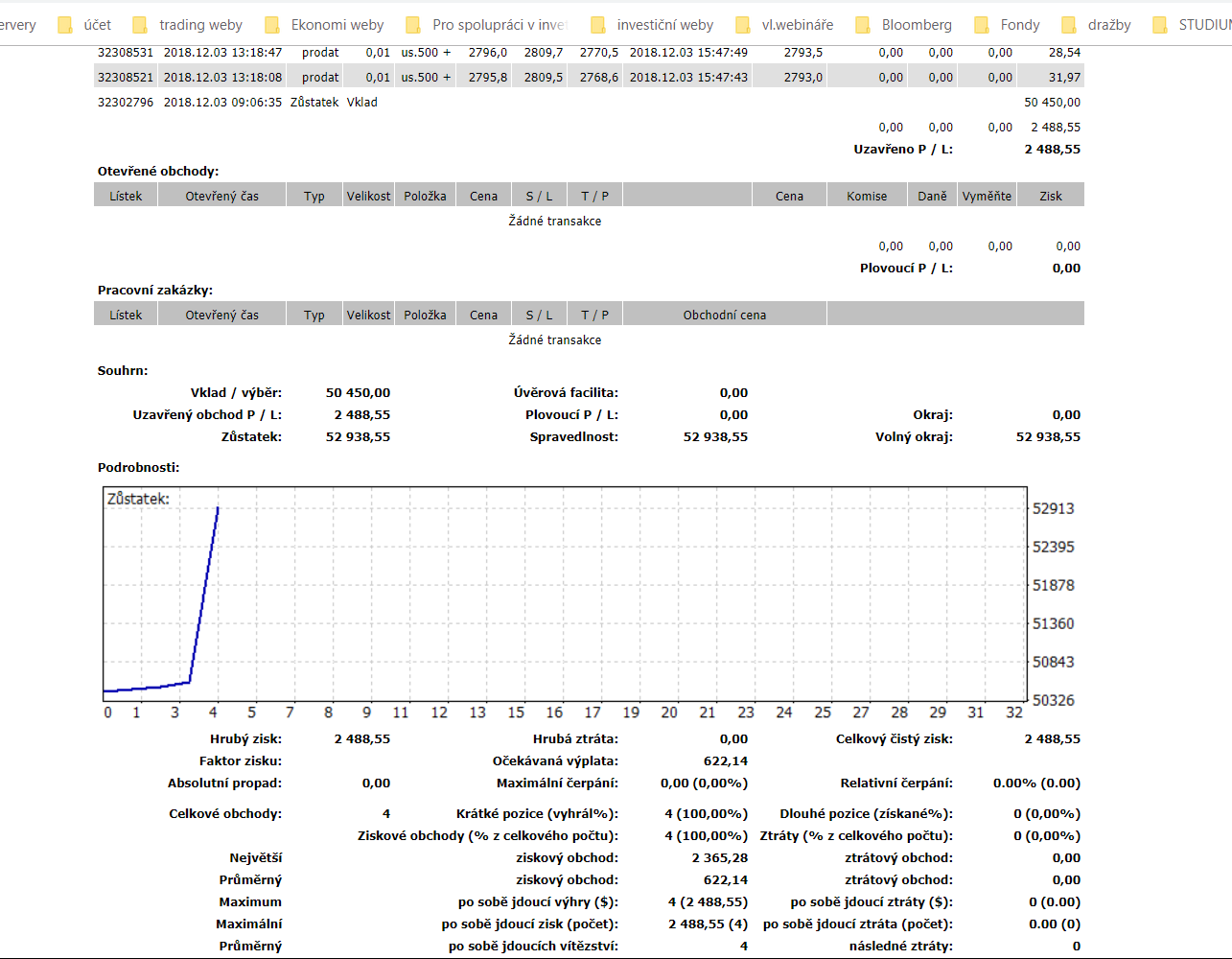Click largest profit trade value 2 365,28
The image size is (1232, 959).
click(720, 858)
